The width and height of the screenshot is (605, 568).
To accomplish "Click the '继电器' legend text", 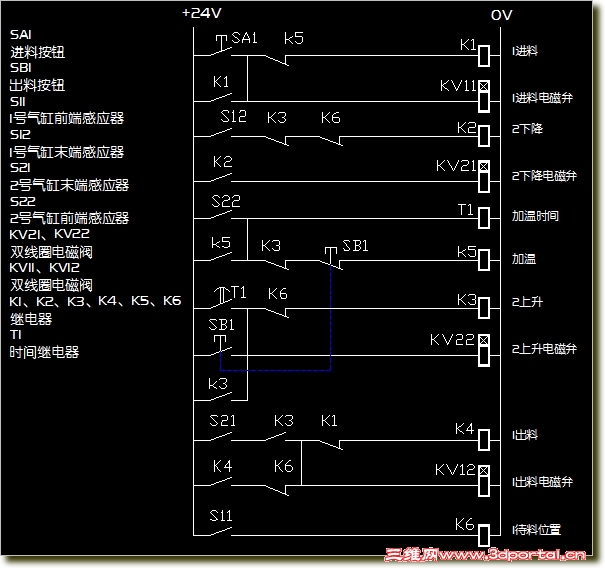I will click(31, 319).
